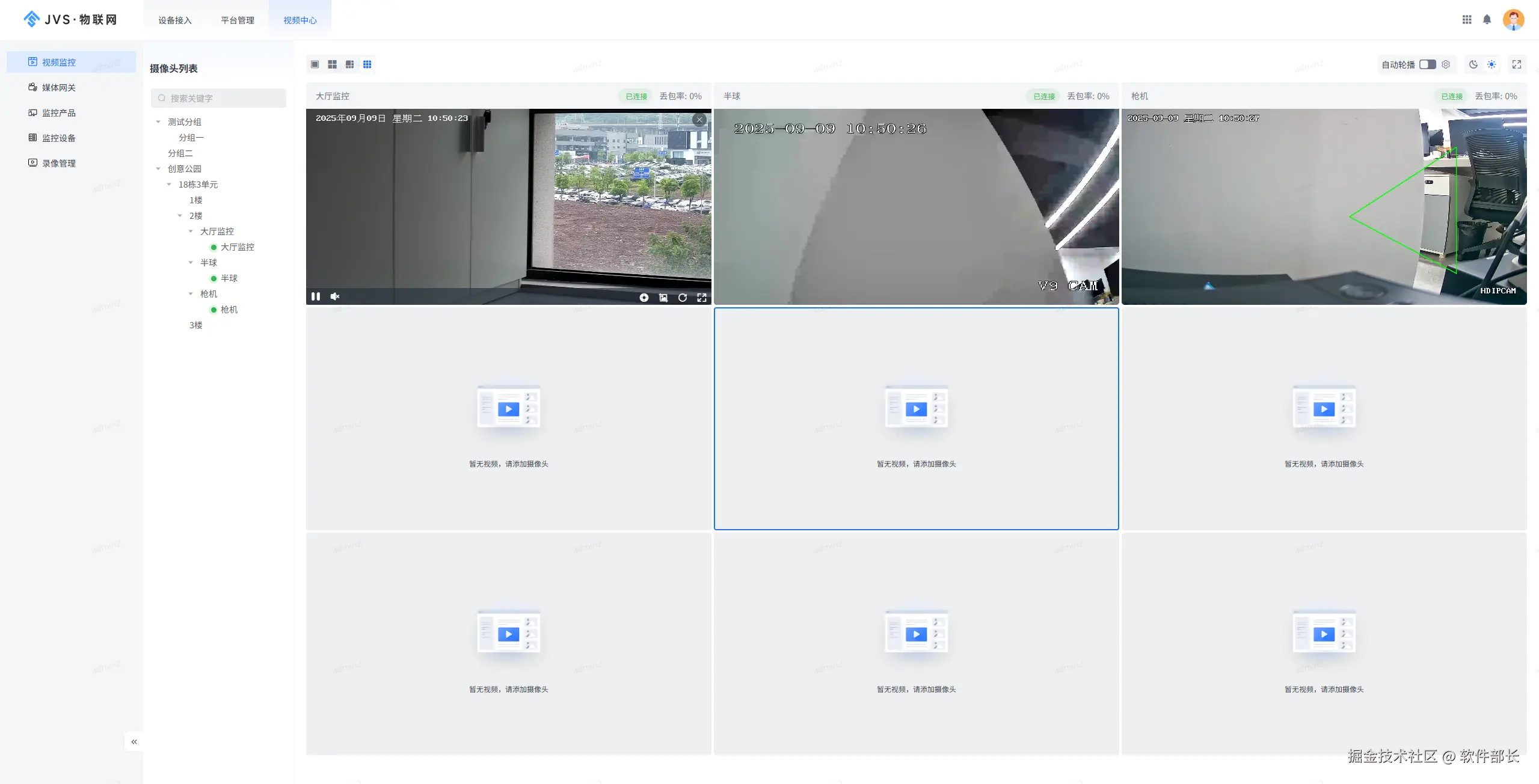The width and height of the screenshot is (1539, 784).
Task: Collapse the 2楼 tree node
Action: click(180, 216)
